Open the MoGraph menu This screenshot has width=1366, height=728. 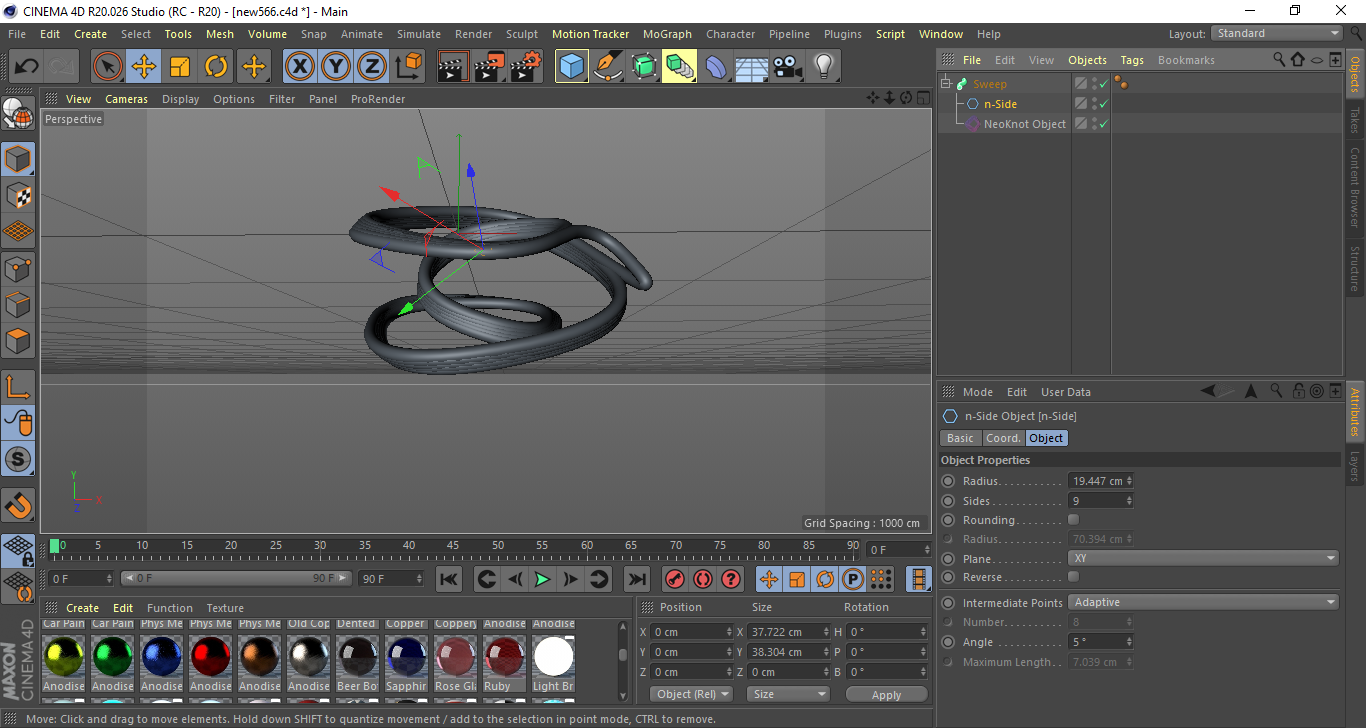[x=667, y=34]
